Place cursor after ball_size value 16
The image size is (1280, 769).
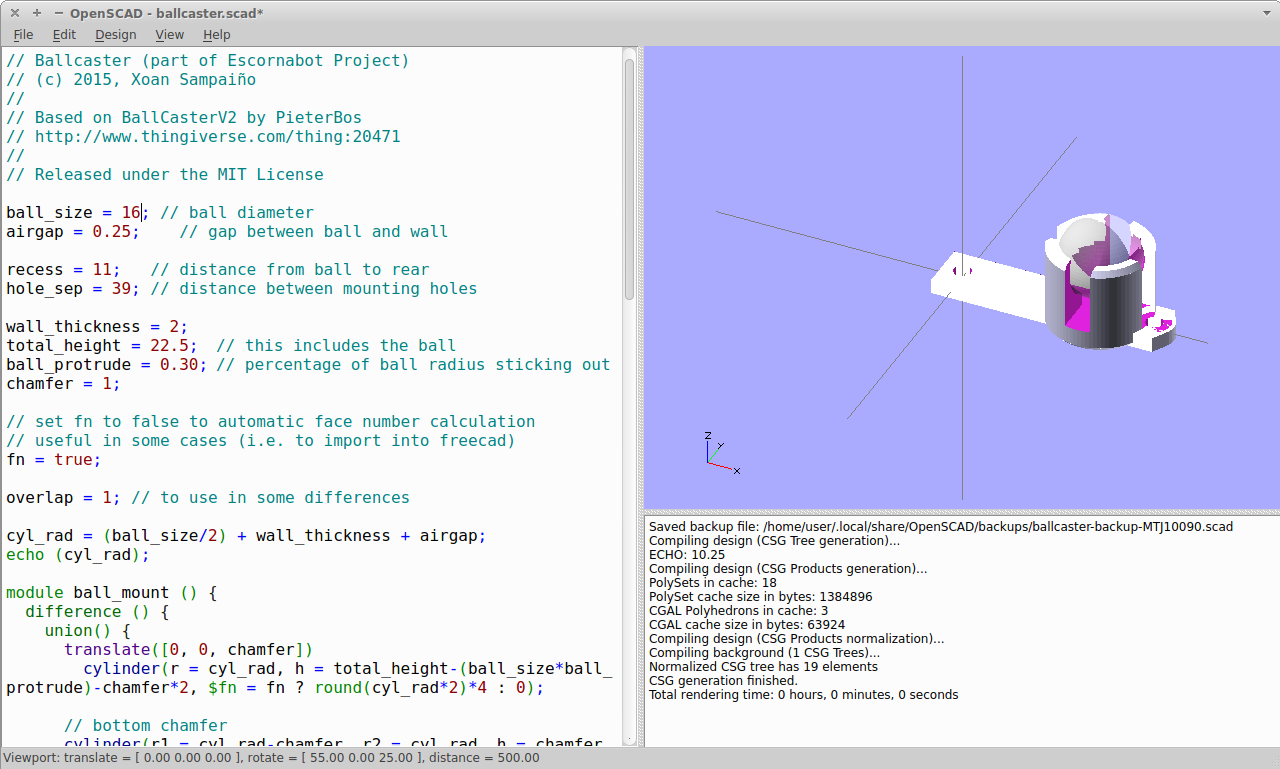click(142, 213)
